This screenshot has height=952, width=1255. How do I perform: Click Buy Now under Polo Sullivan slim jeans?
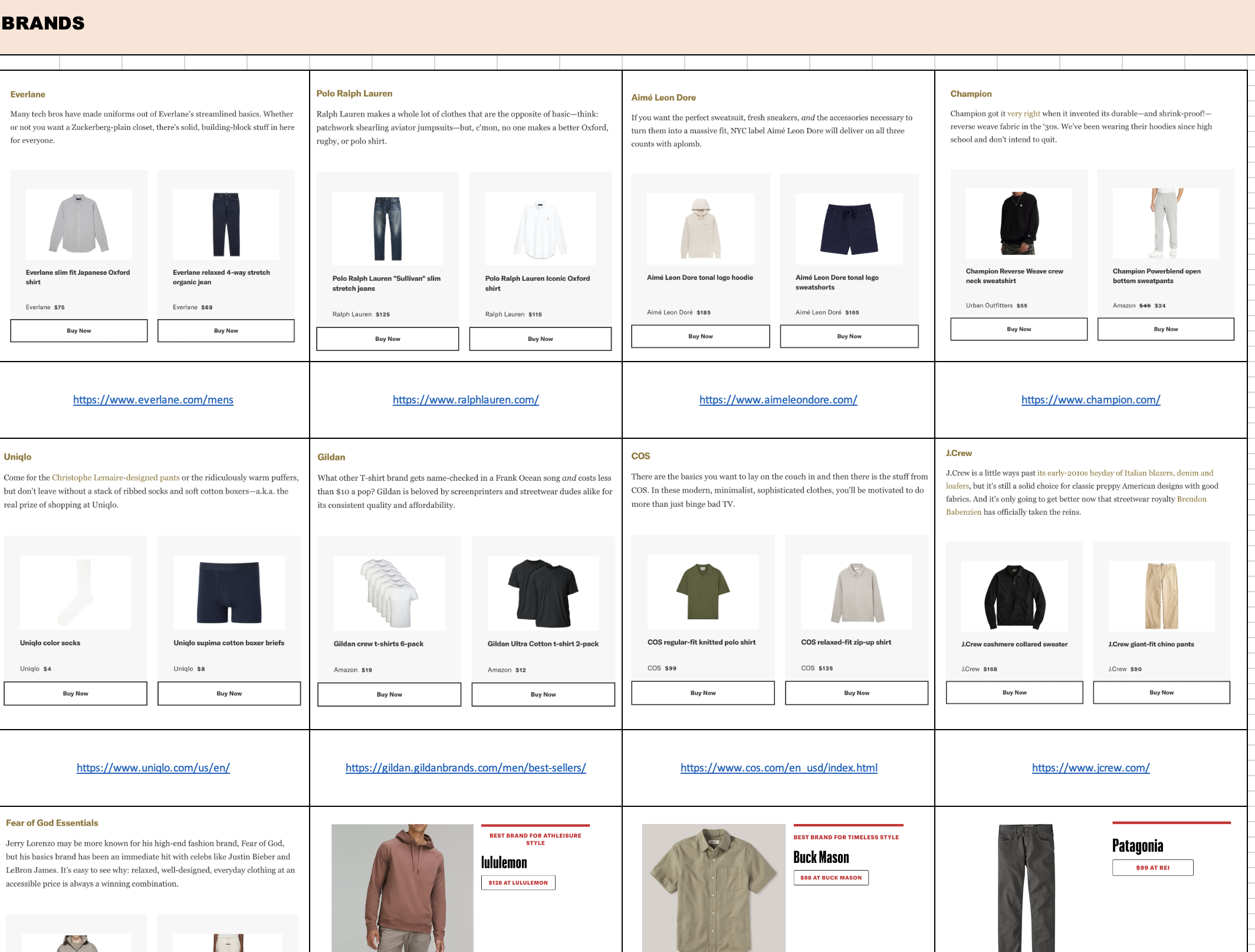coord(387,339)
